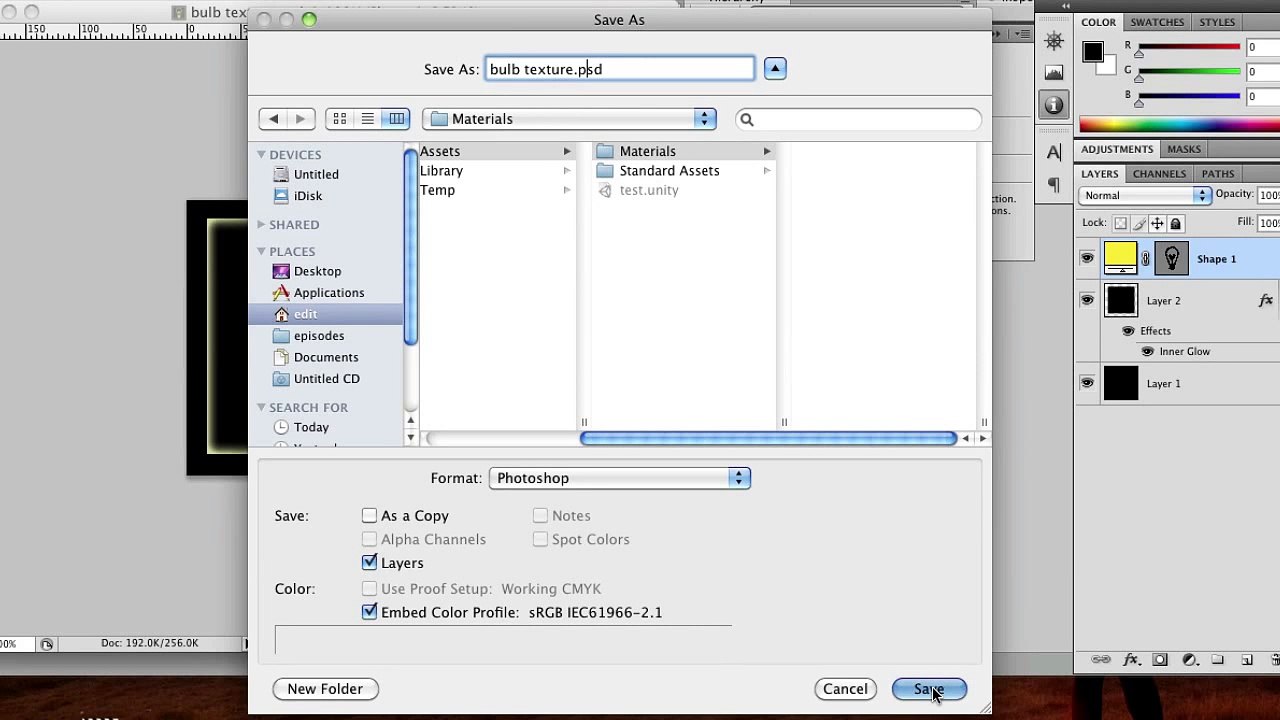Open the Materials folder path dropdown
The height and width of the screenshot is (720, 1280).
click(x=570, y=119)
